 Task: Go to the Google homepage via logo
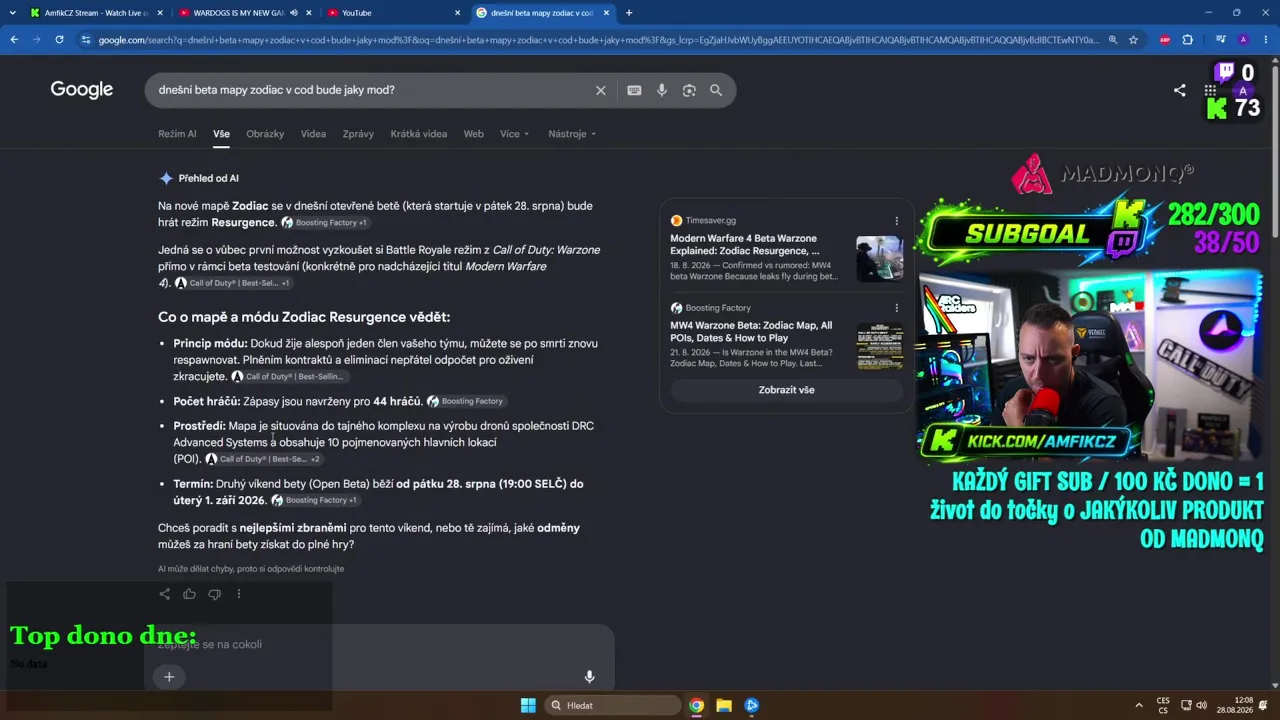(82, 90)
